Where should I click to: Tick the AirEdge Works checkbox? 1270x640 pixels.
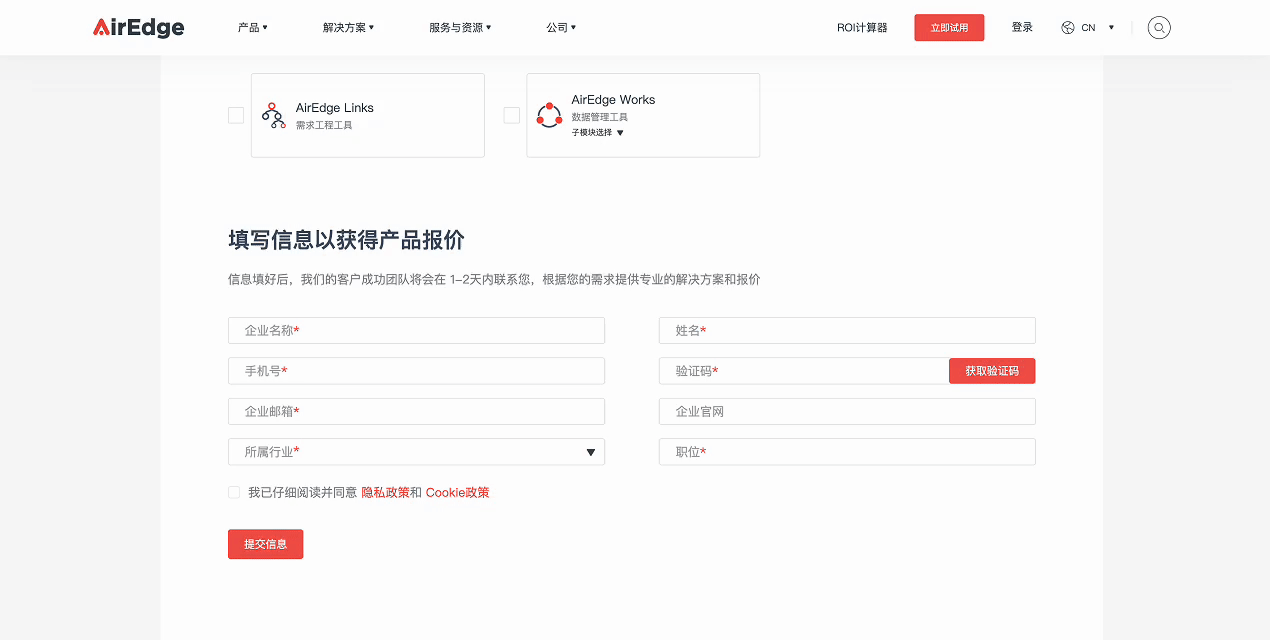coord(512,115)
